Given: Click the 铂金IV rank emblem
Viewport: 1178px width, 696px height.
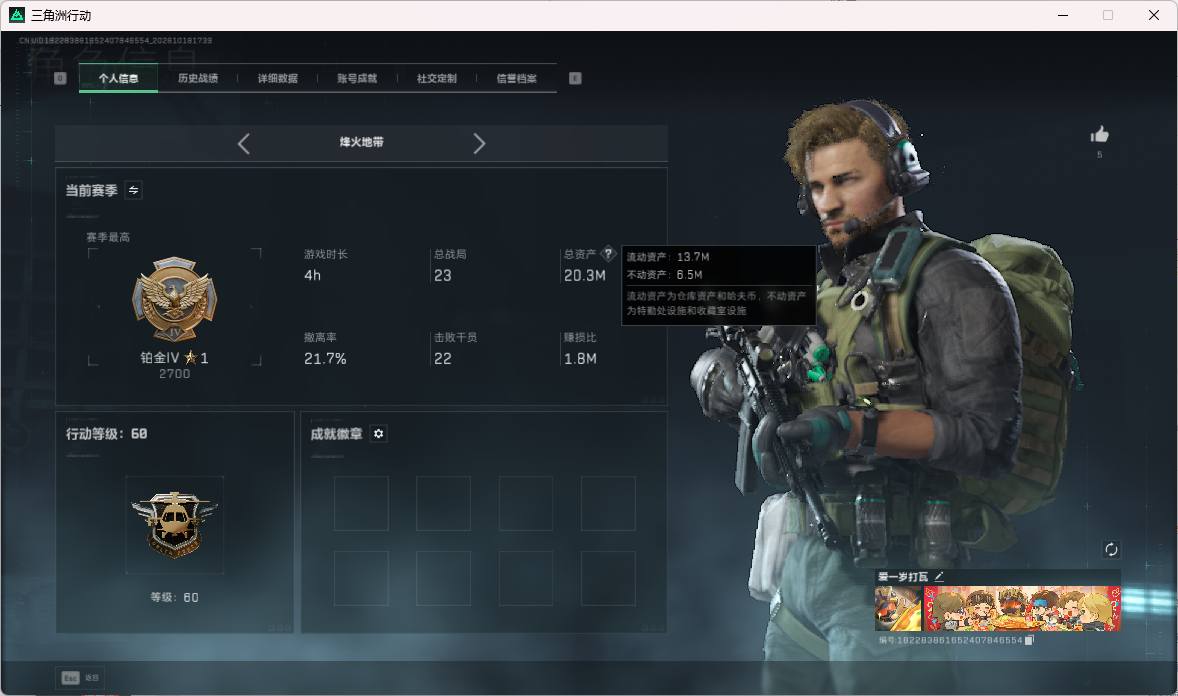Looking at the screenshot, I should tap(174, 299).
